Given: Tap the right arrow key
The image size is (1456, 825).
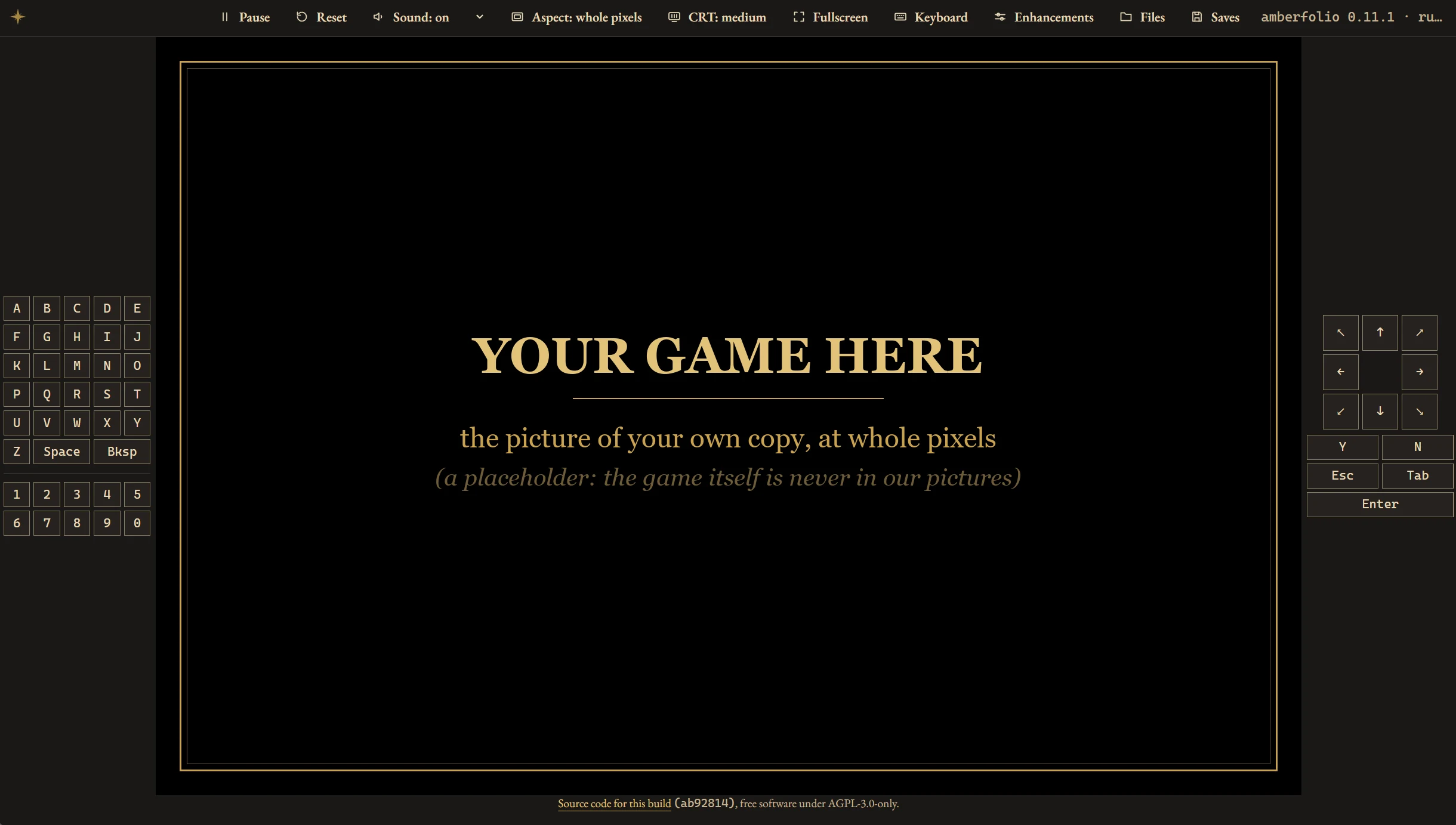Looking at the screenshot, I should click(1419, 372).
